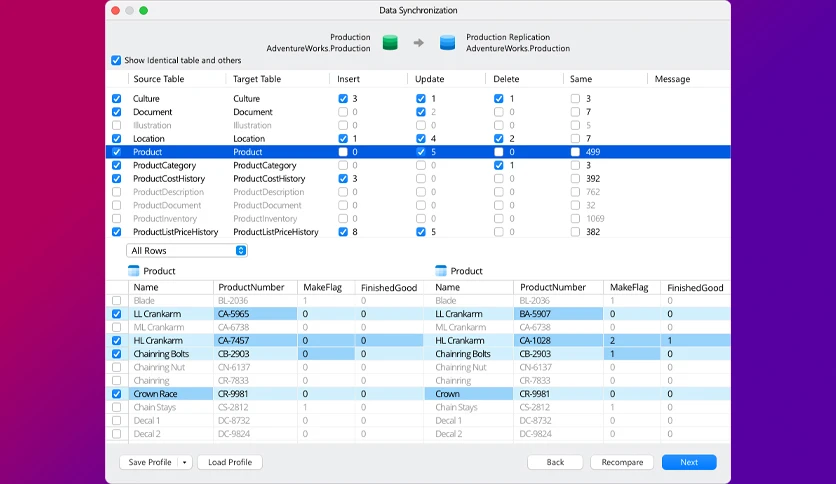Proceed with the Next button
The height and width of the screenshot is (484, 836).
coord(689,462)
